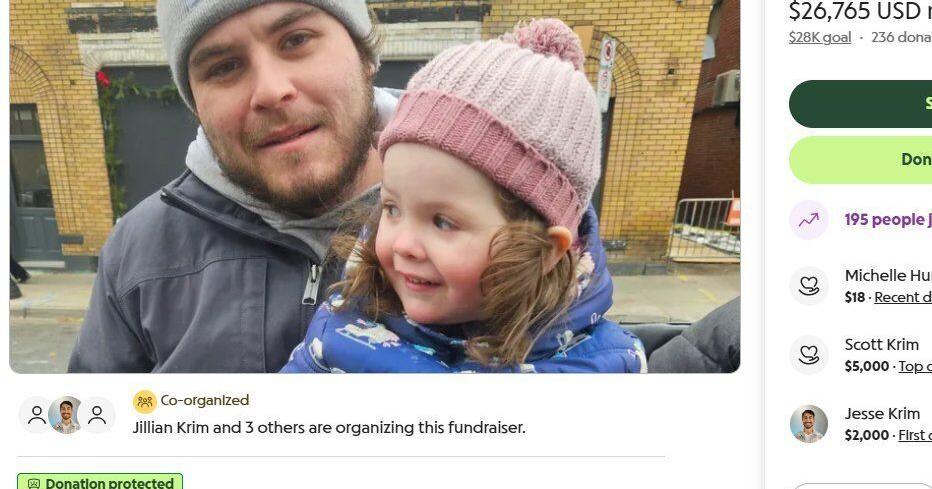The width and height of the screenshot is (932, 489).
Task: Click heart-hand icon beside Scott Krim
Action: (x=808, y=355)
